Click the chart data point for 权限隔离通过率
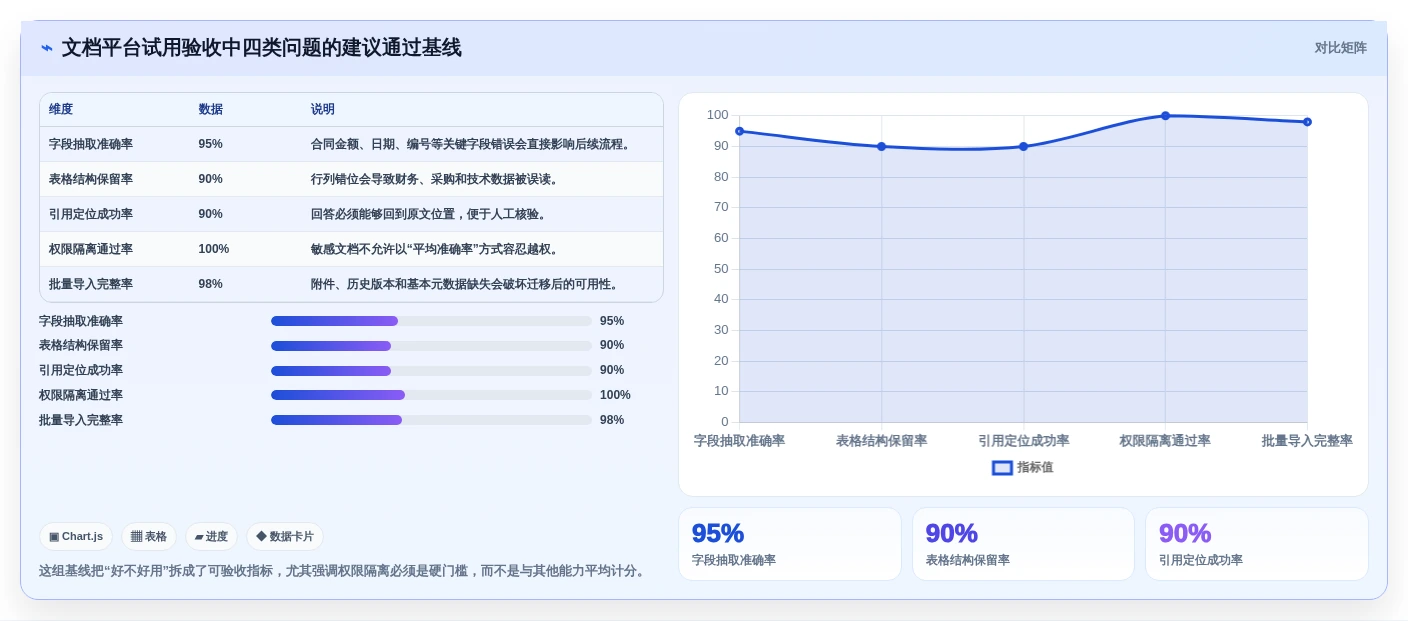Viewport: 1408px width, 621px height. pos(1165,116)
